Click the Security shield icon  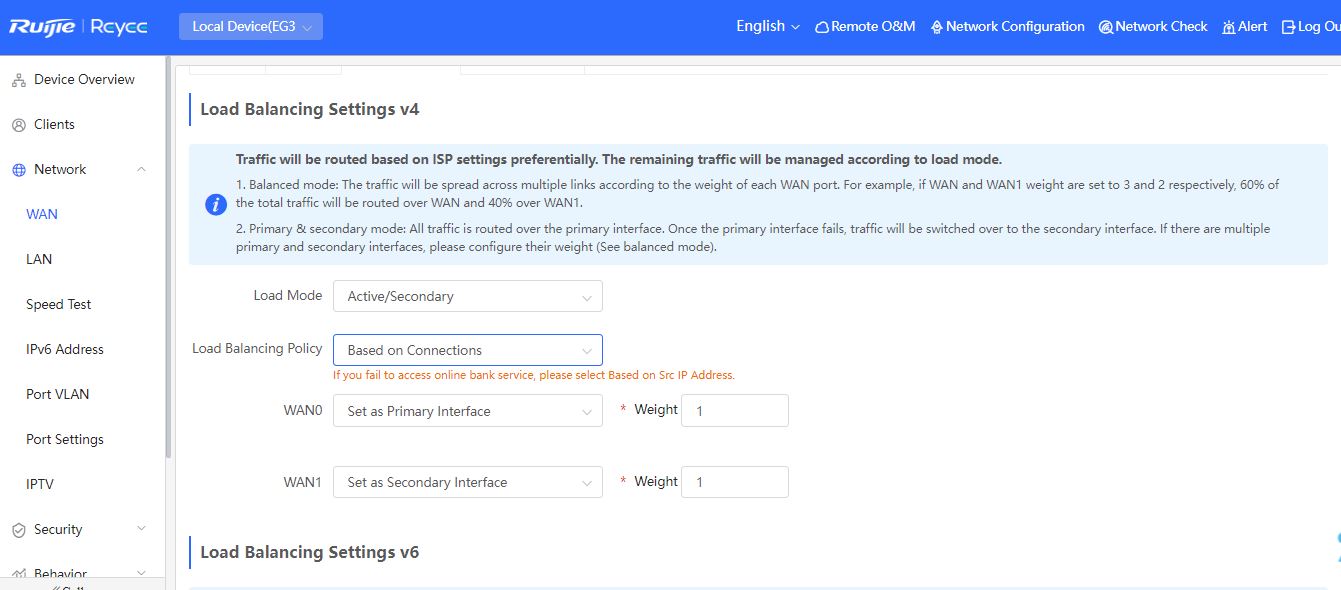[18, 530]
